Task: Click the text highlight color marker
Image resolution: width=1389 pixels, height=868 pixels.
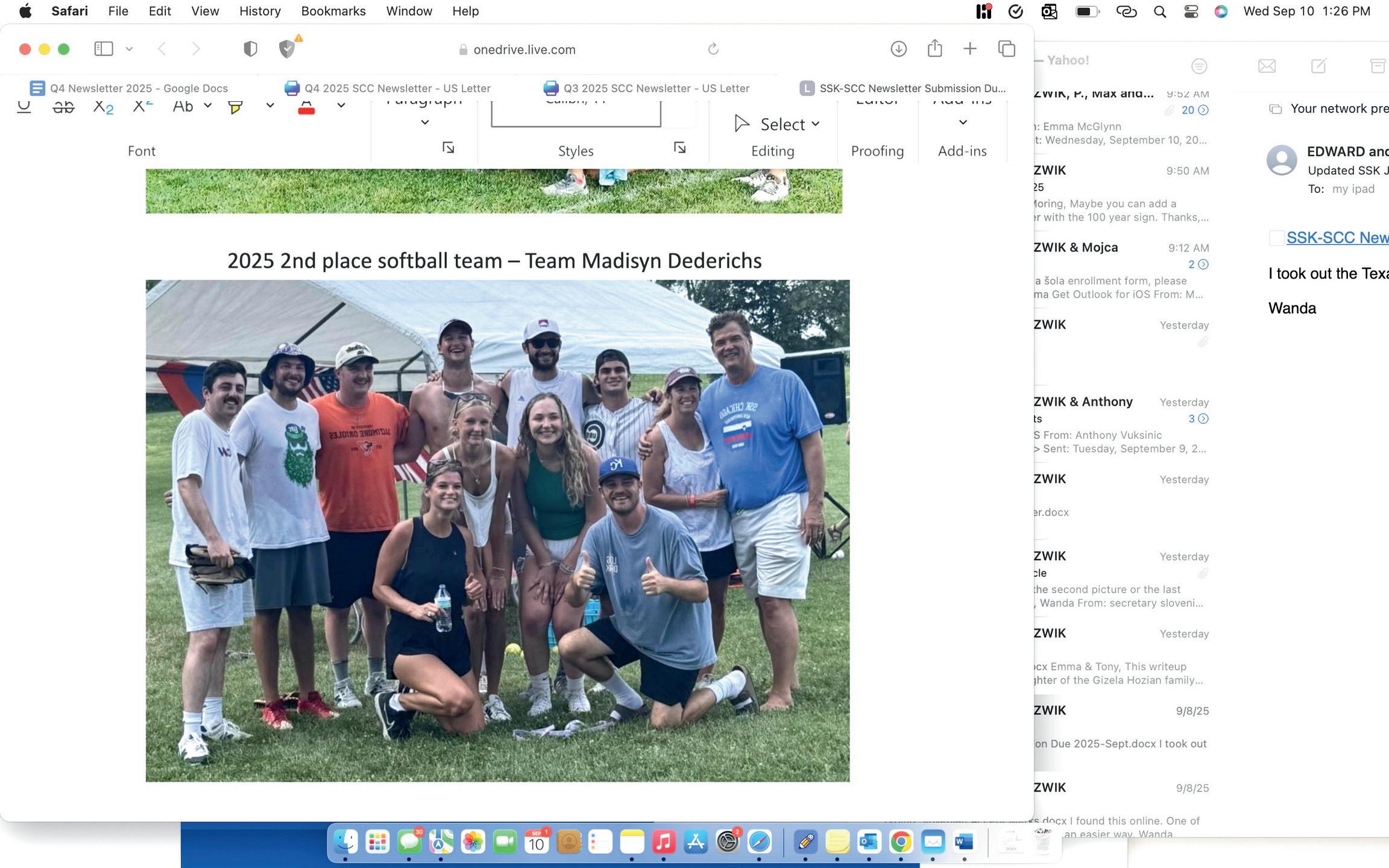Action: tap(236, 107)
